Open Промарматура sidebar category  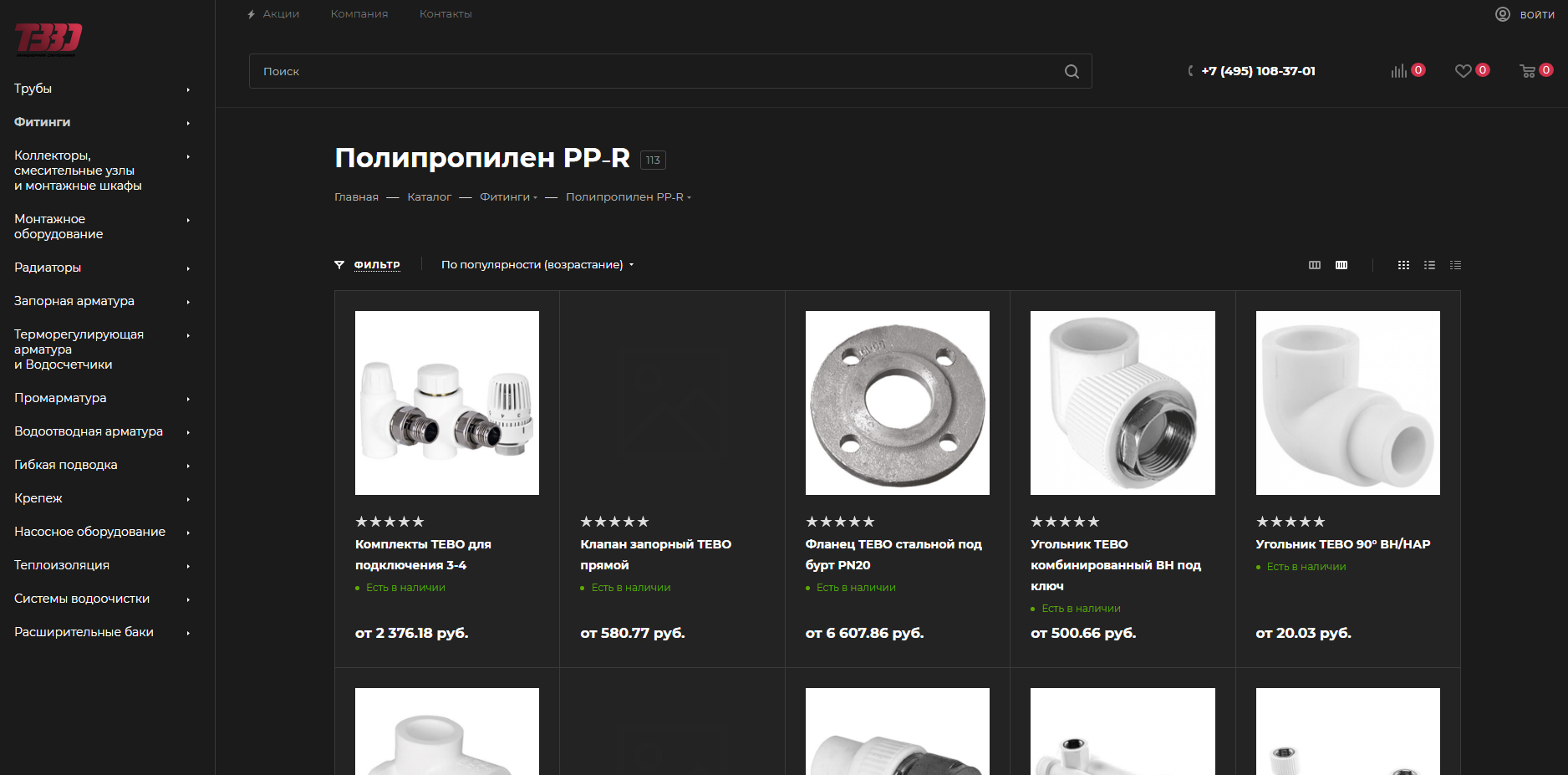pyautogui.click(x=60, y=398)
